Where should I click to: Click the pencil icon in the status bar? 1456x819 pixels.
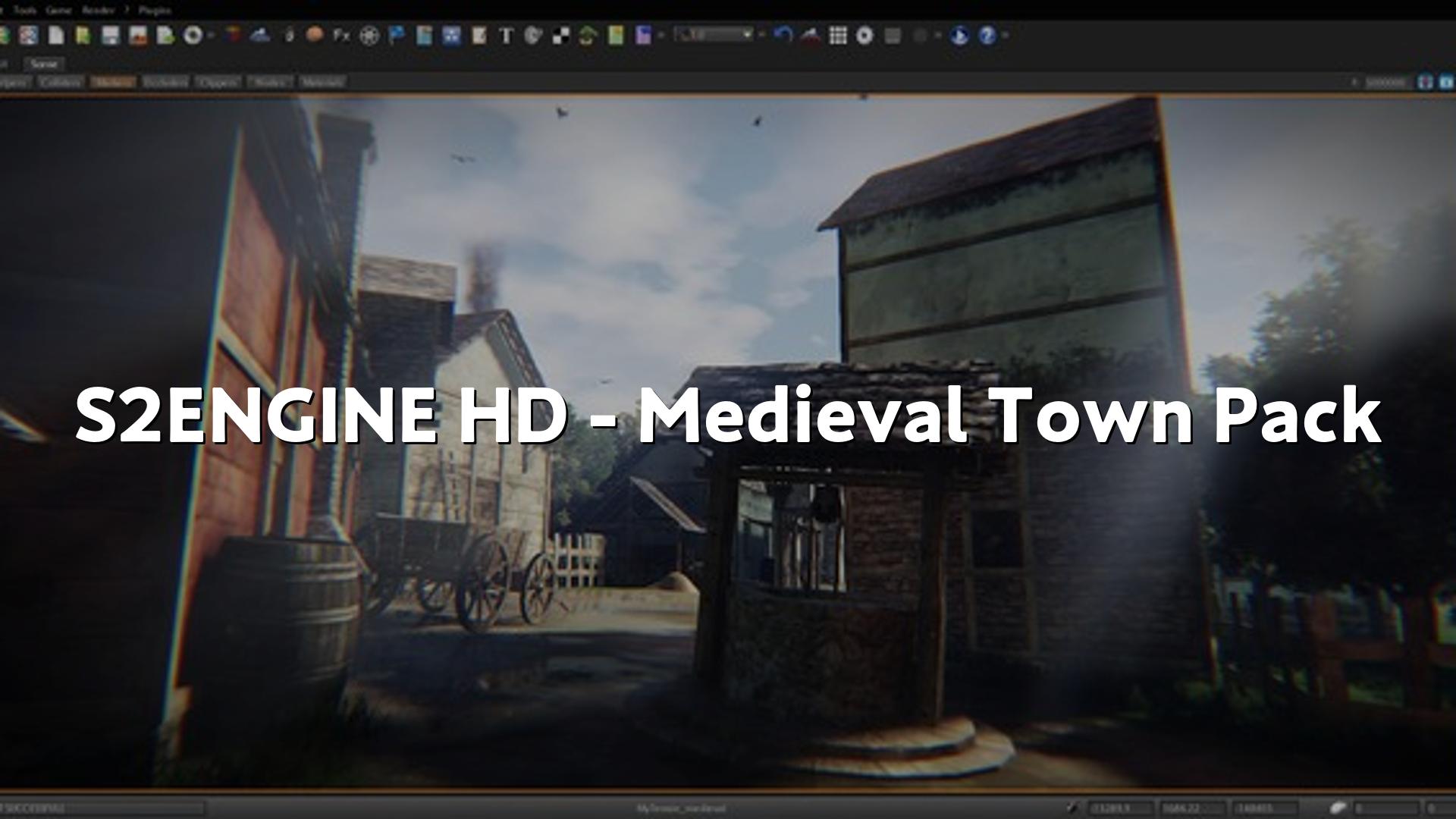(x=1072, y=808)
